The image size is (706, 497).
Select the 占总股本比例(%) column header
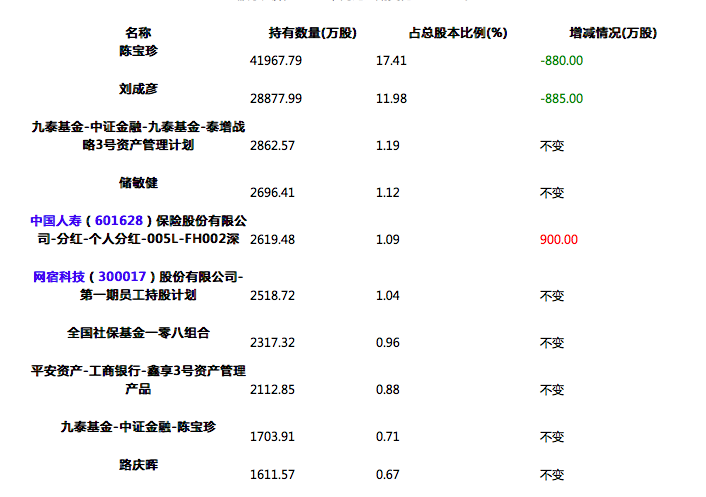(x=459, y=33)
